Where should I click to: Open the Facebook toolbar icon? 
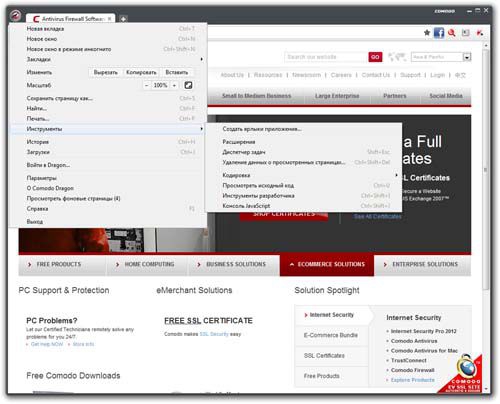pos(439,33)
